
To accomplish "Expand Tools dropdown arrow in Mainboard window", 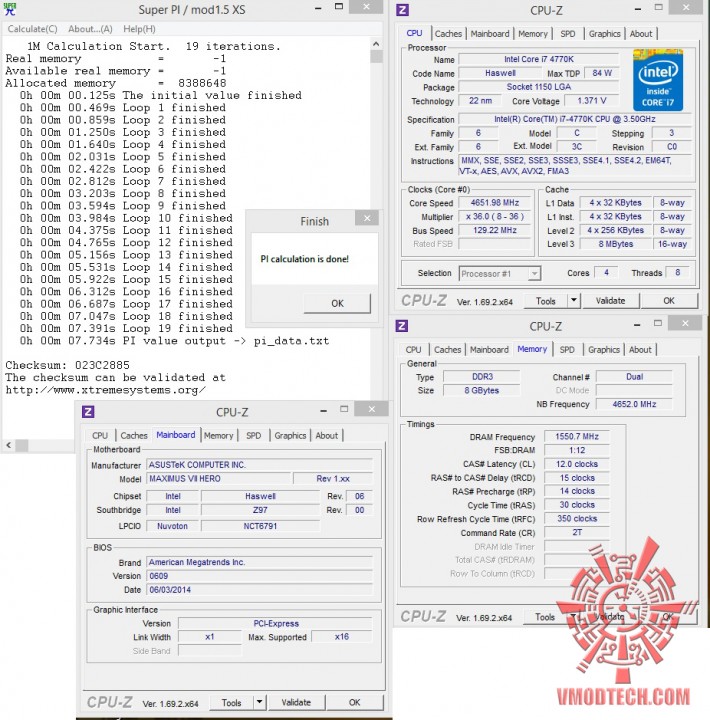I will pos(259,703).
